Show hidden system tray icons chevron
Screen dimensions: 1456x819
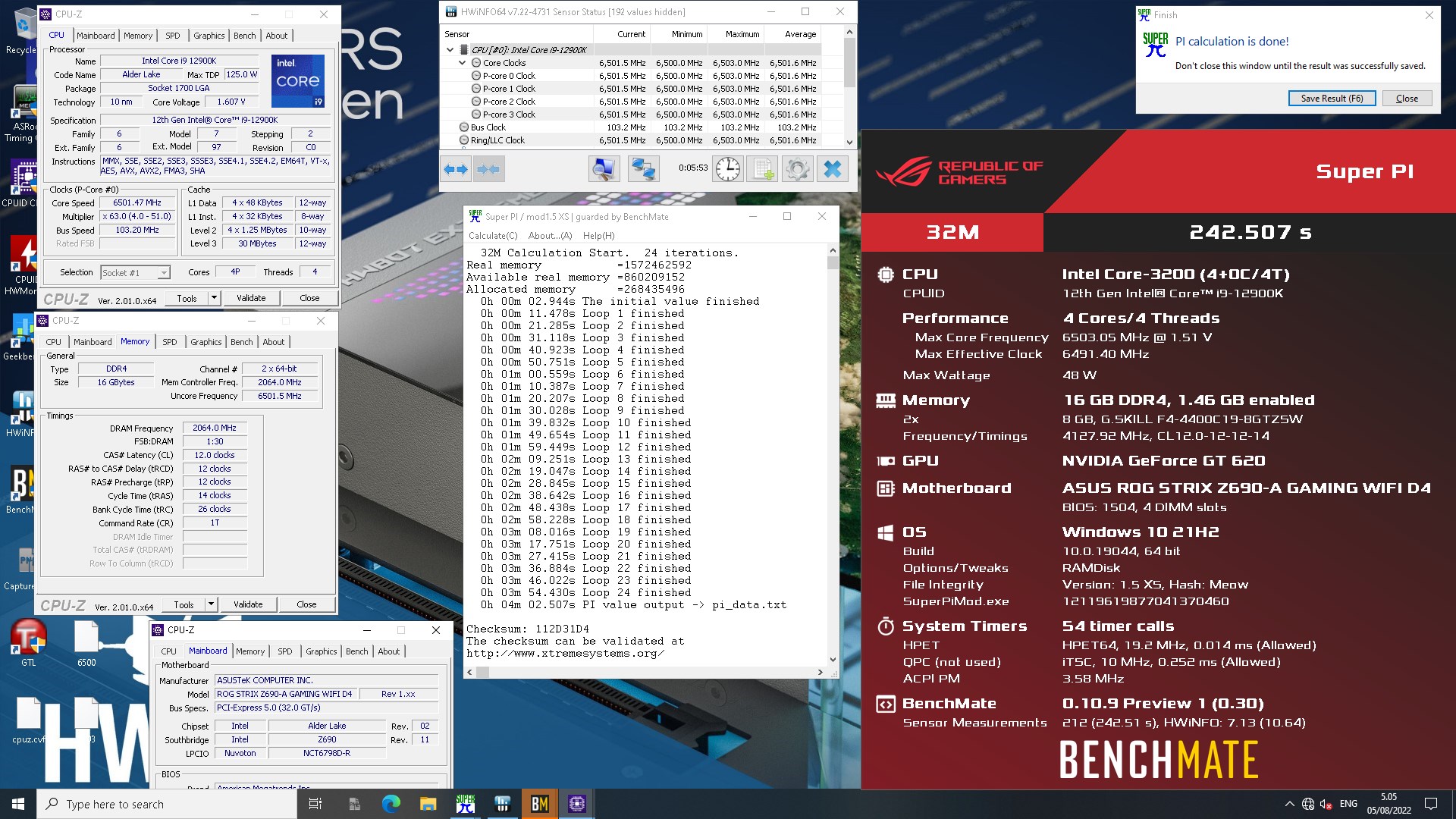point(1289,804)
